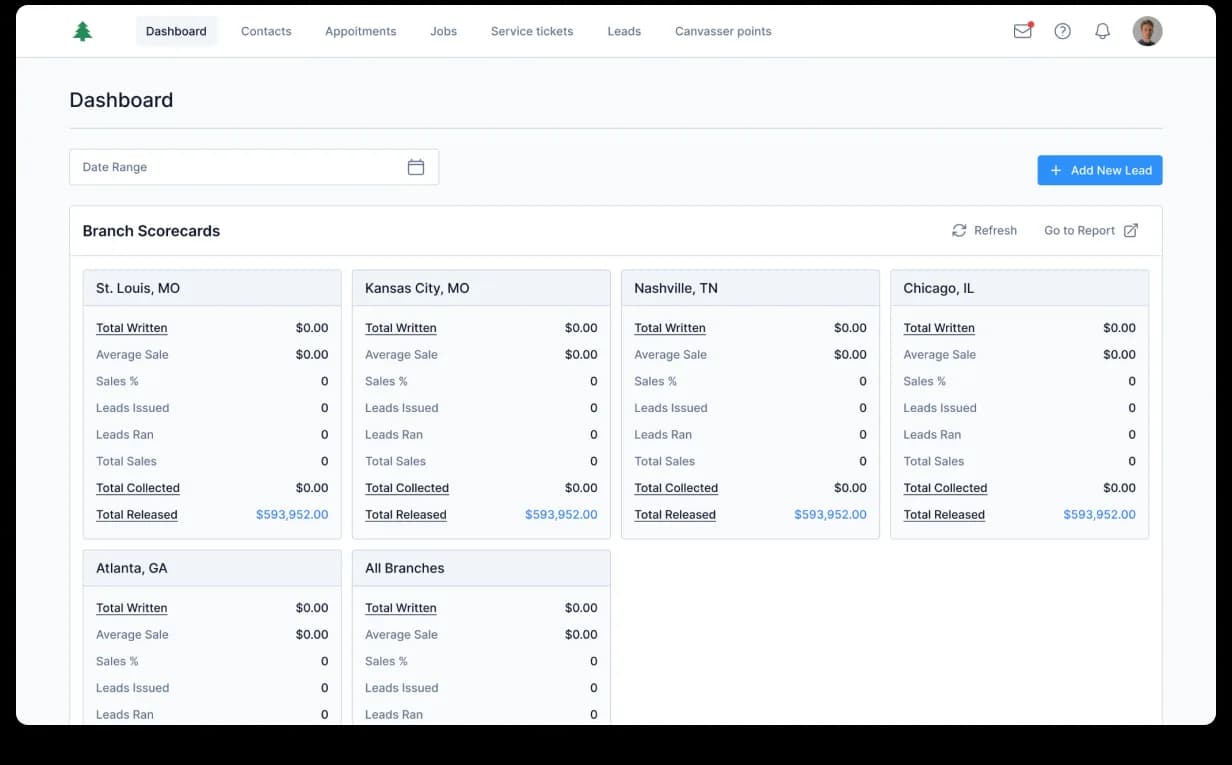Click Average Sale in St. Louis card
The width and height of the screenshot is (1232, 765).
[x=132, y=355]
